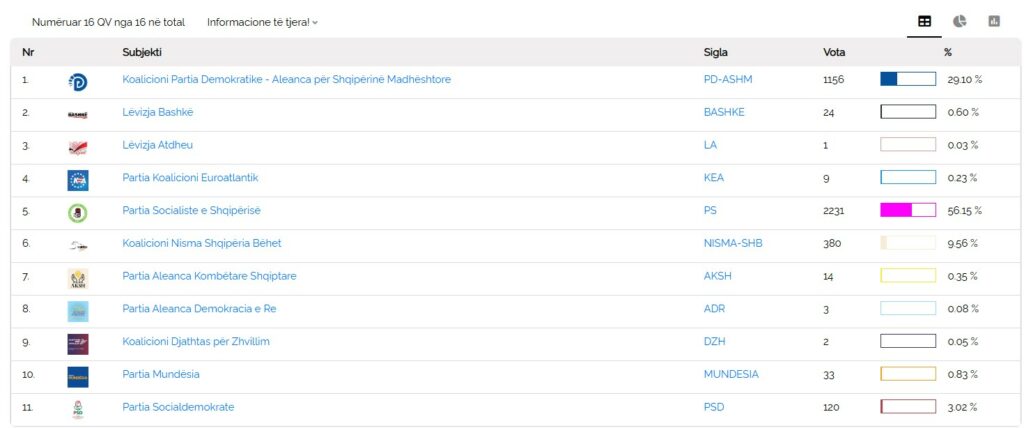Switch to the pie chart view
The image size is (1024, 428).
[959, 21]
